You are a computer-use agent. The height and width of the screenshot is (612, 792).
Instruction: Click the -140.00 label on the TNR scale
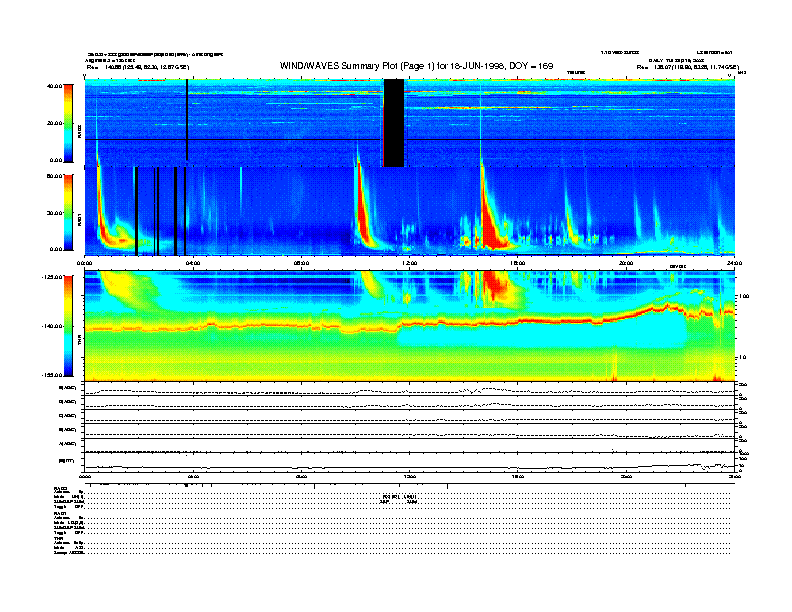[x=52, y=326]
